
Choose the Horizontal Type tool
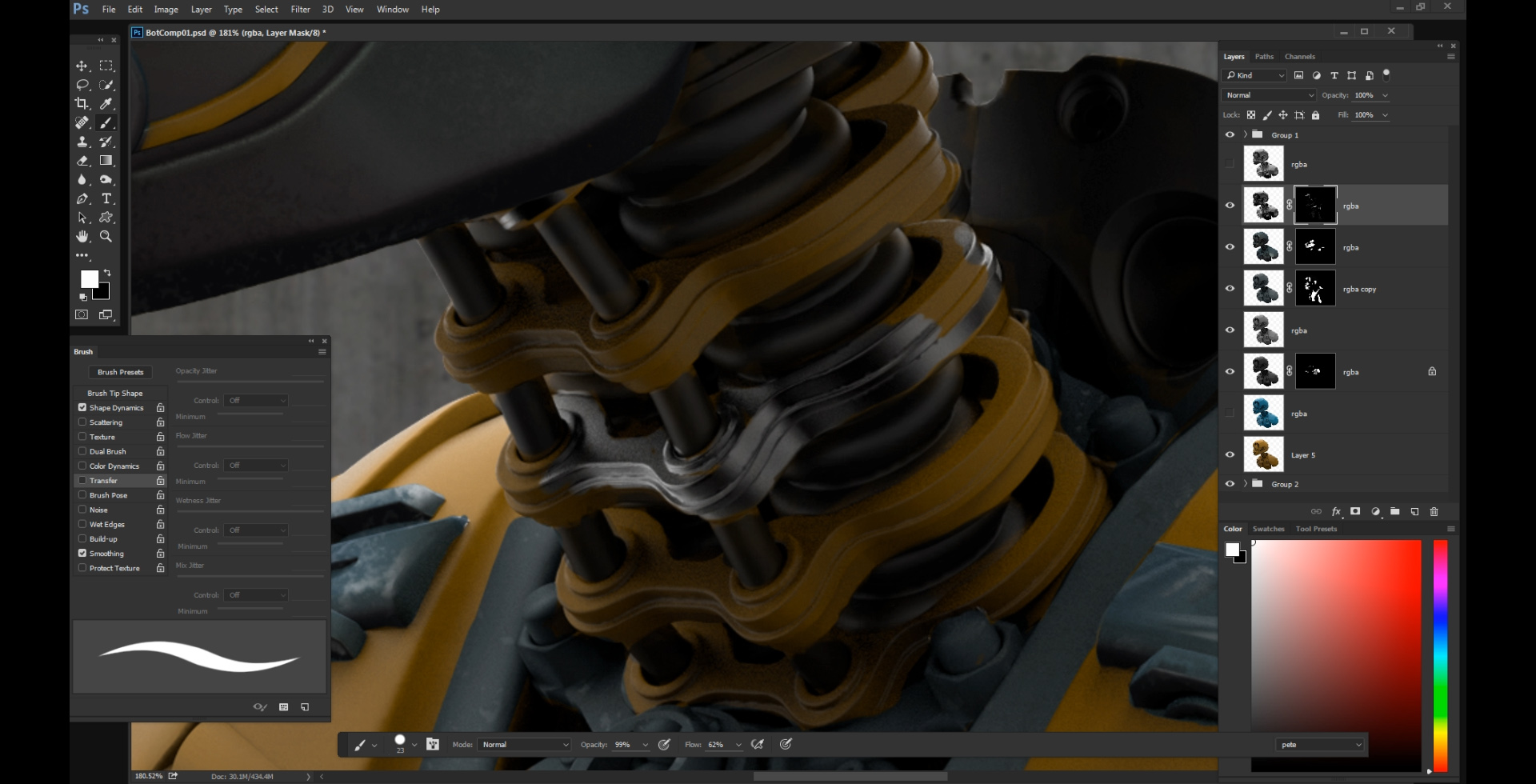click(106, 198)
